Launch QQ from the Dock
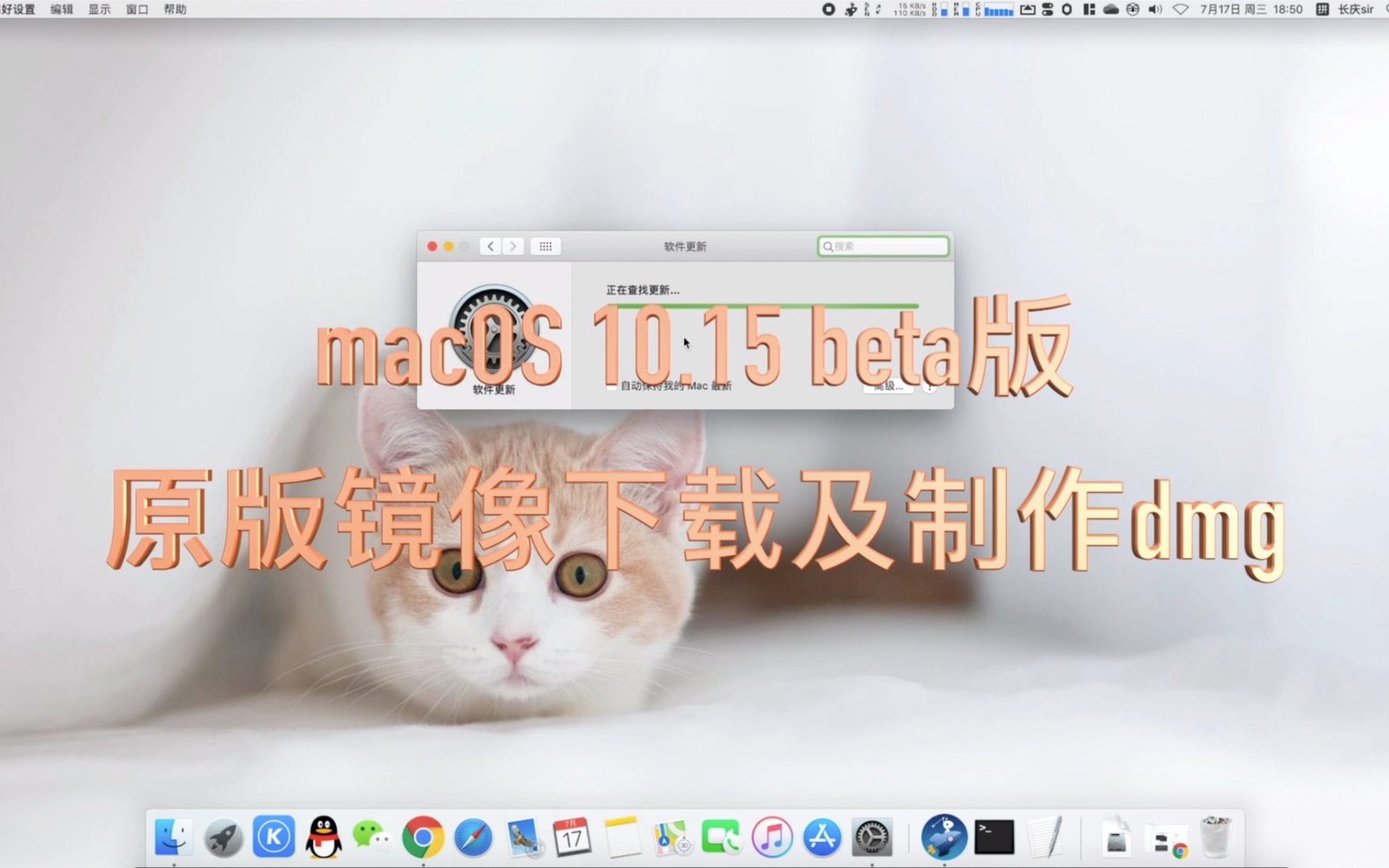1389x868 pixels. tap(323, 837)
